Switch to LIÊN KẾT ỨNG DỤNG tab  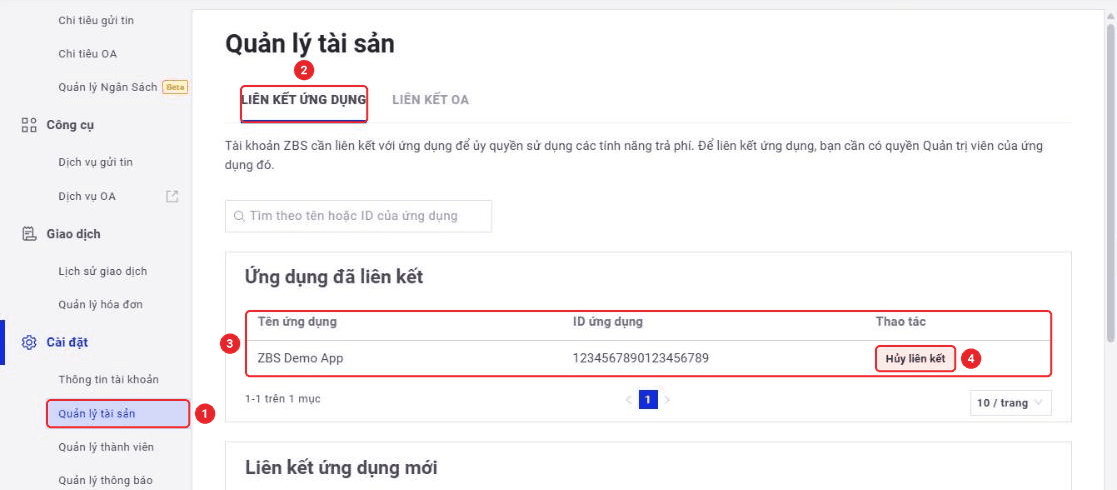click(304, 100)
